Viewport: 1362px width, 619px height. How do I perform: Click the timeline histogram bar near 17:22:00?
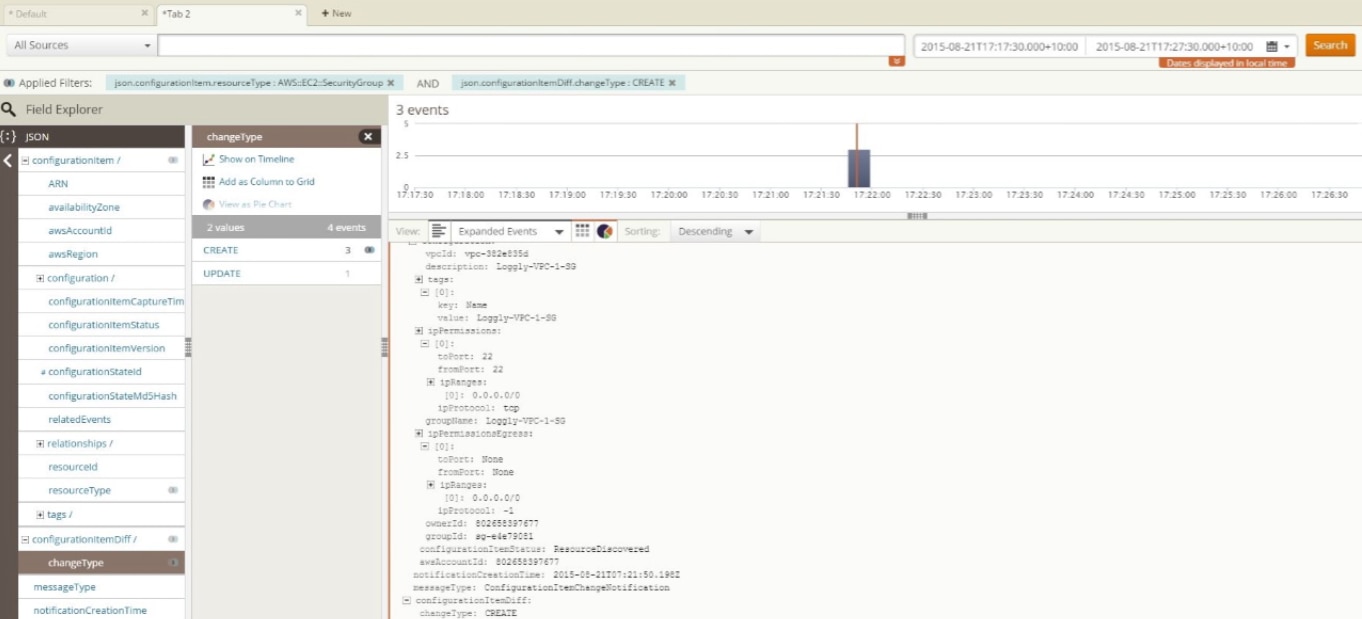click(x=859, y=168)
